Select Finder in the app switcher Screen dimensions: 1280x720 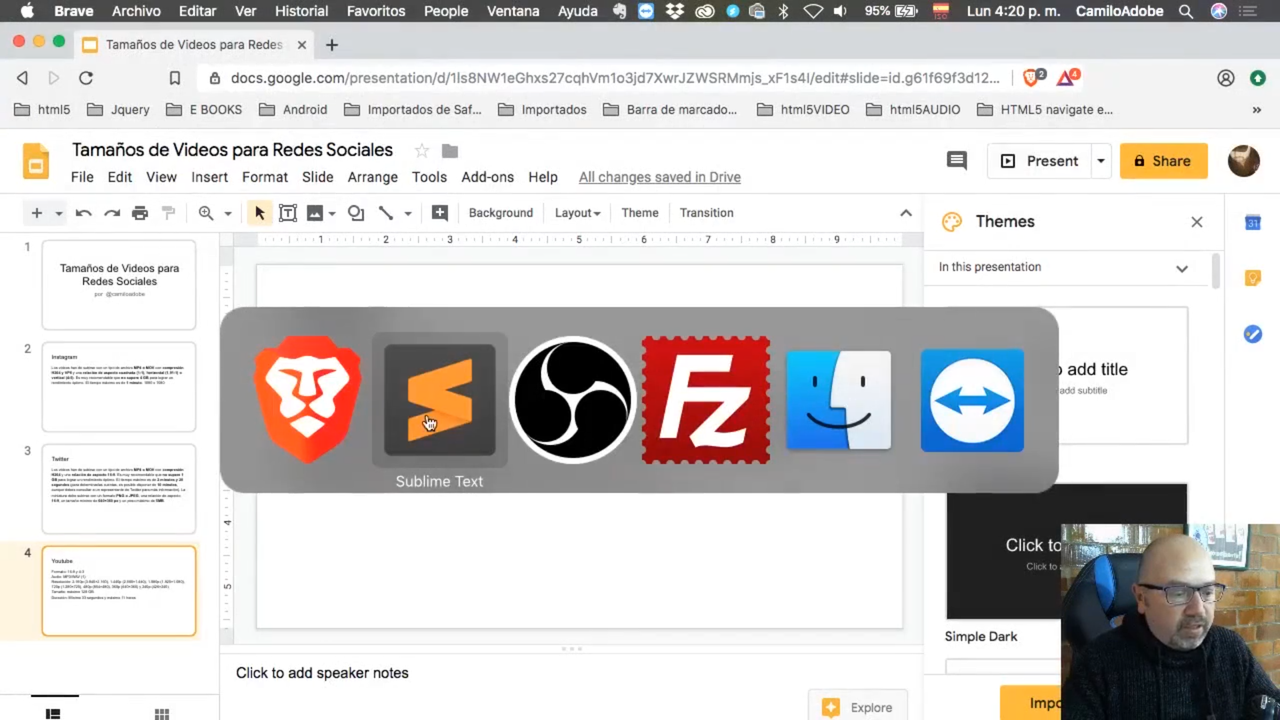tap(839, 400)
